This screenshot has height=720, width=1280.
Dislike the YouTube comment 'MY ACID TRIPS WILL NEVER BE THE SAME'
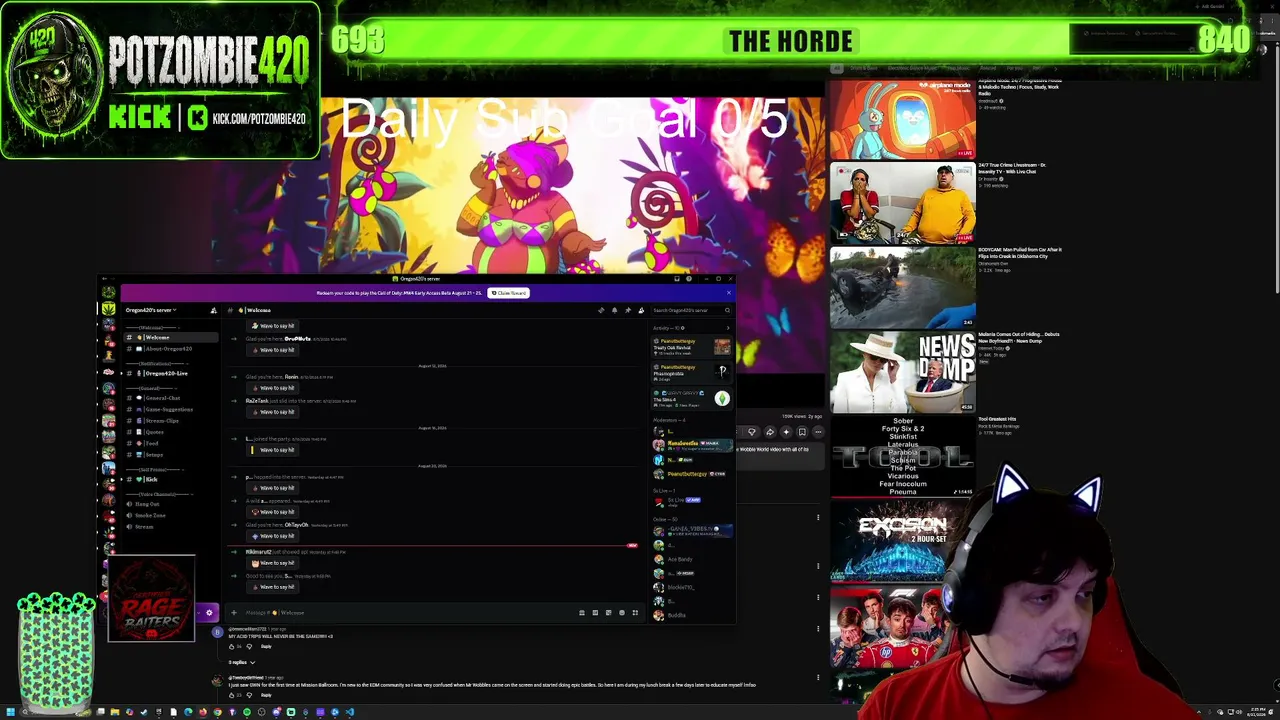pyautogui.click(x=249, y=646)
